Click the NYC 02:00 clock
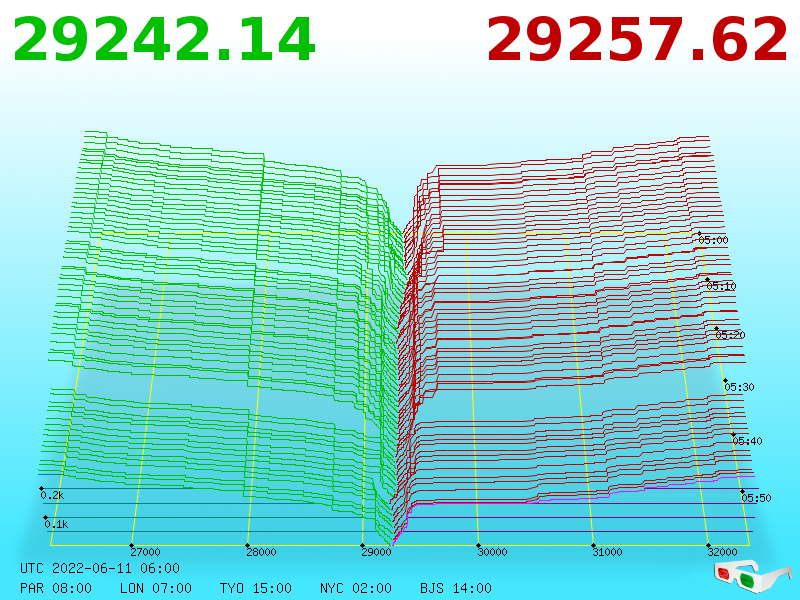Screen dimensions: 800x600 356,588
